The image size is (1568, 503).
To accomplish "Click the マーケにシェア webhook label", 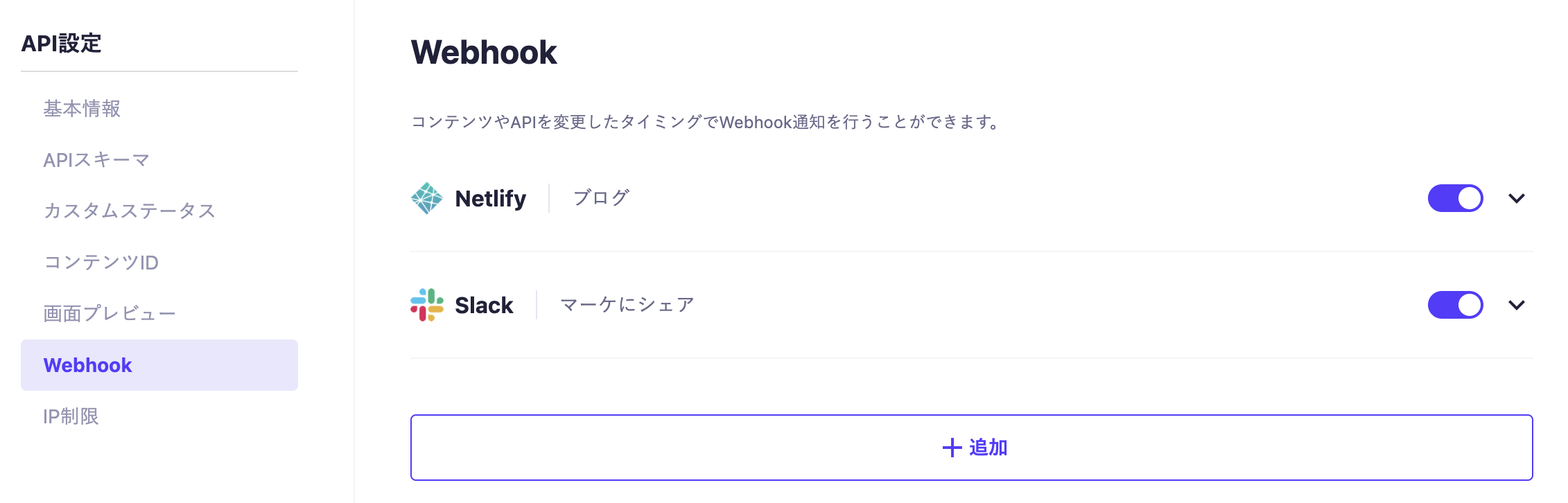I will point(627,305).
